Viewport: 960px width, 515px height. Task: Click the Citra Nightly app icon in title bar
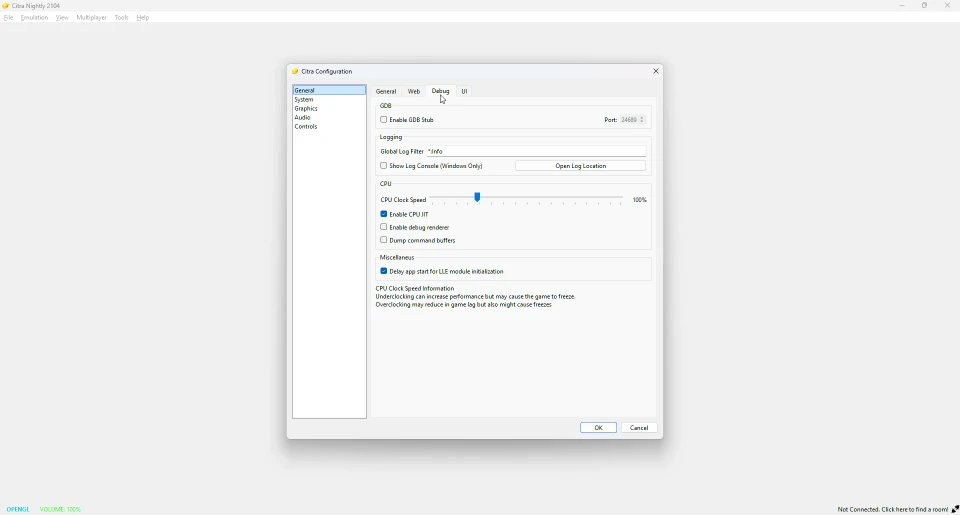coord(6,6)
